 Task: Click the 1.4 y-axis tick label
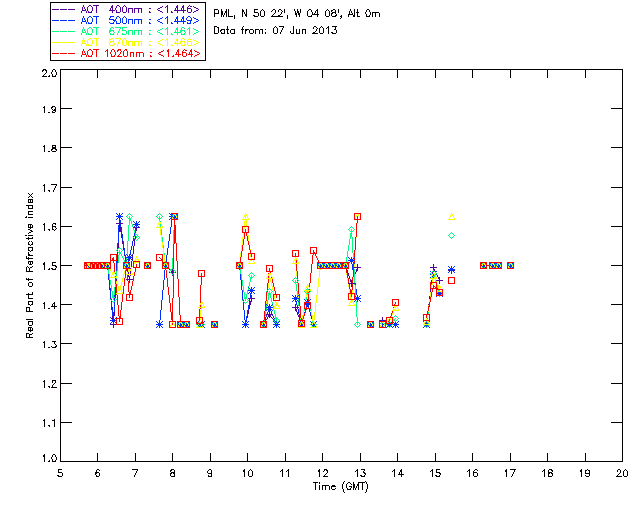[x=49, y=305]
